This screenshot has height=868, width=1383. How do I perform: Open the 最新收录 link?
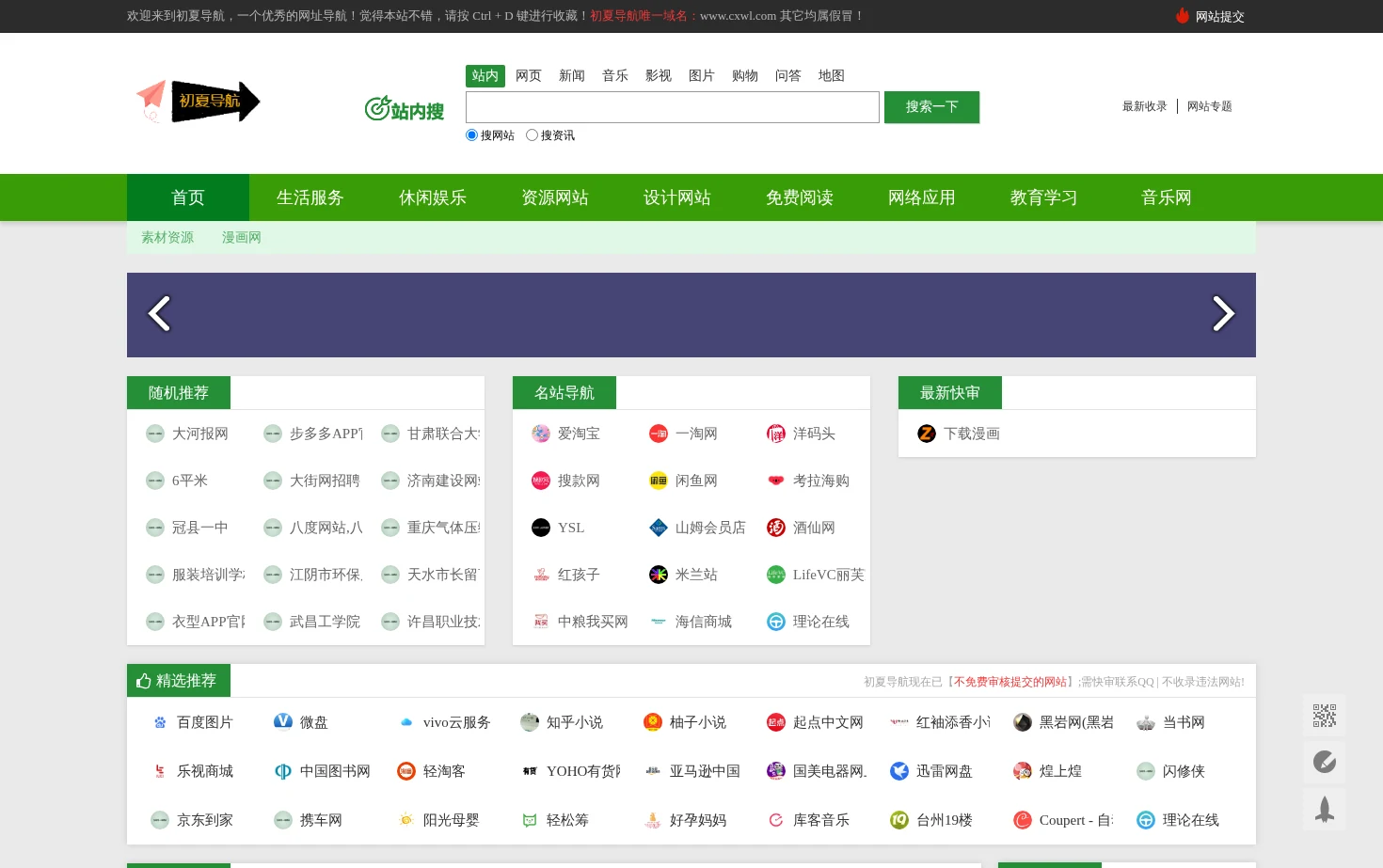click(1144, 106)
